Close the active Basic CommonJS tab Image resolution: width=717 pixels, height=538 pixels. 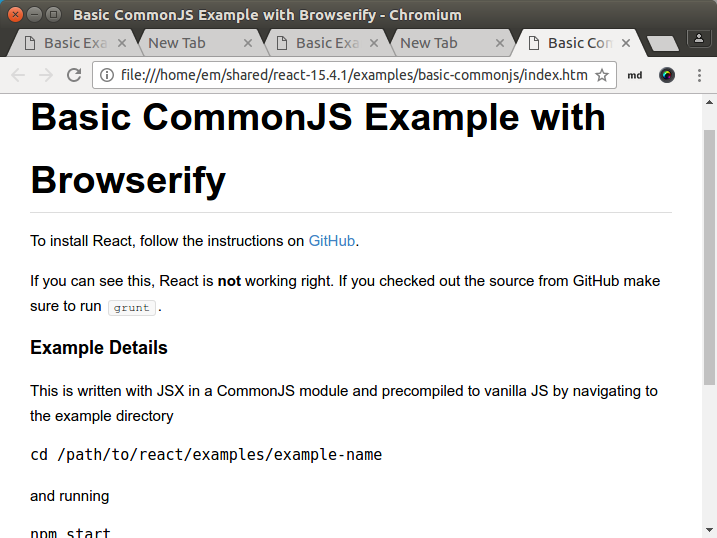(626, 43)
